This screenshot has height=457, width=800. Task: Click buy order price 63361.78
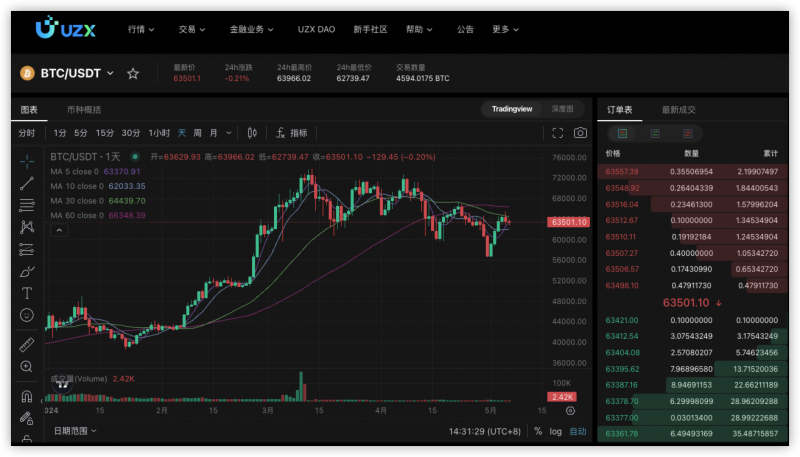coord(622,434)
